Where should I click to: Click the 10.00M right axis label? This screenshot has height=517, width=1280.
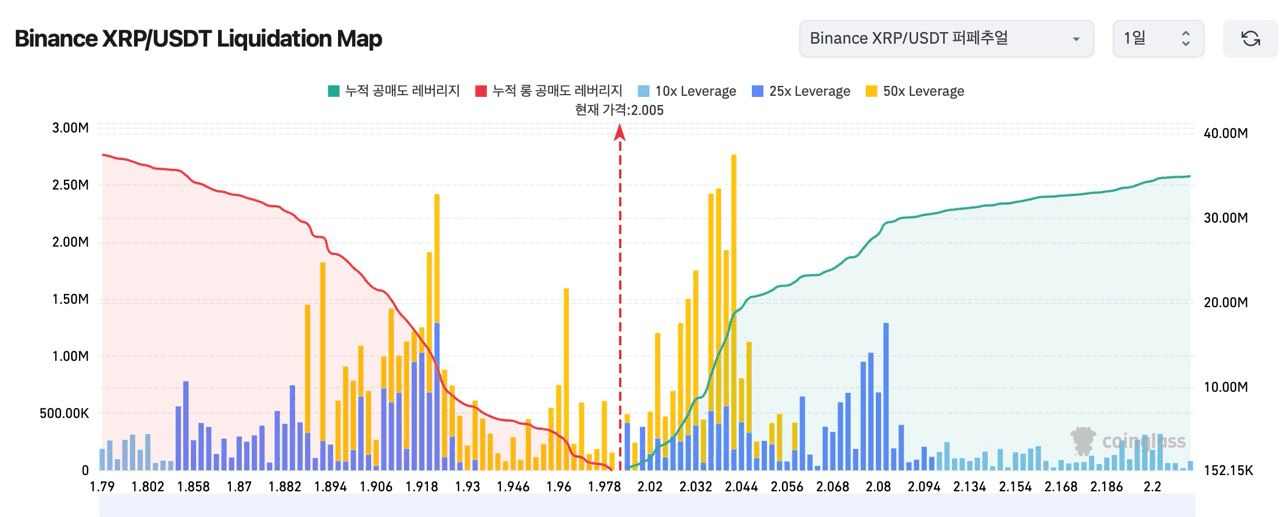1224,387
